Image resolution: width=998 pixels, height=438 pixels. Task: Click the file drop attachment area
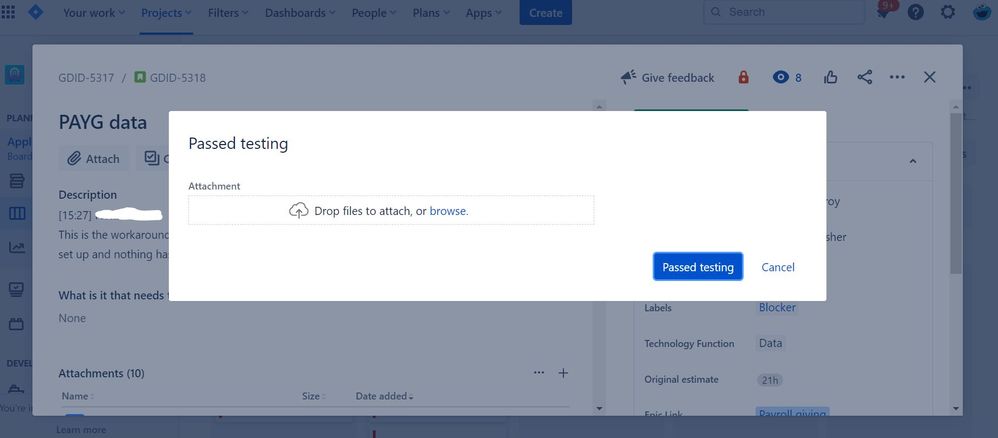point(391,210)
